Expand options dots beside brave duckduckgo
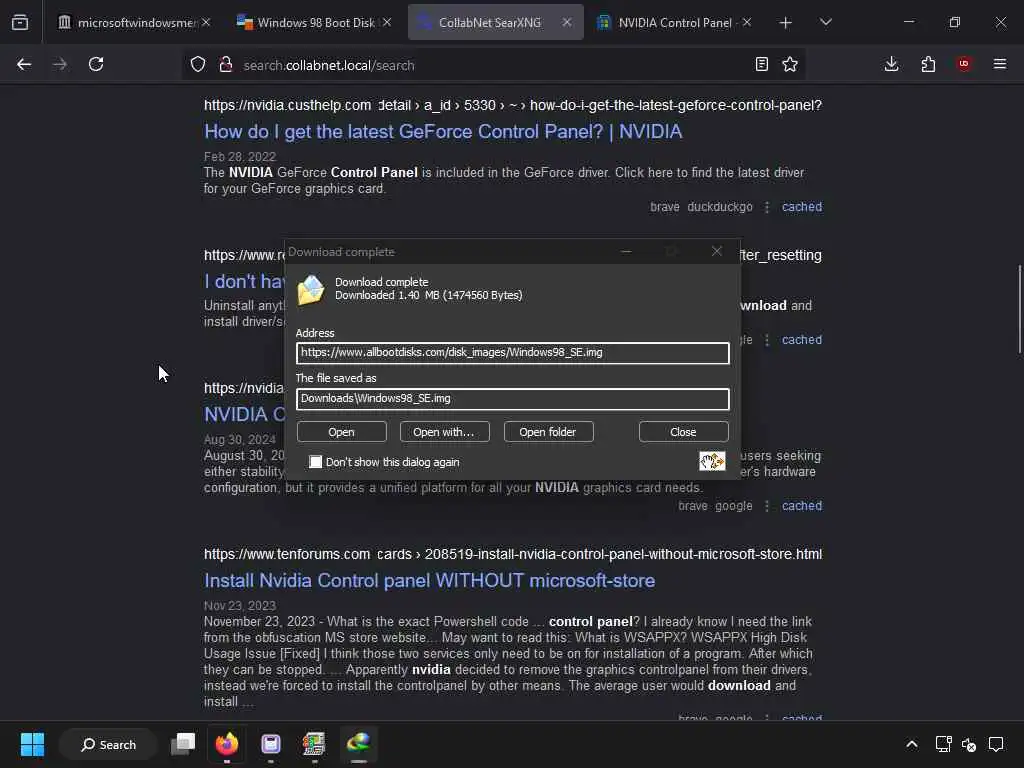The image size is (1024, 768). (767, 207)
